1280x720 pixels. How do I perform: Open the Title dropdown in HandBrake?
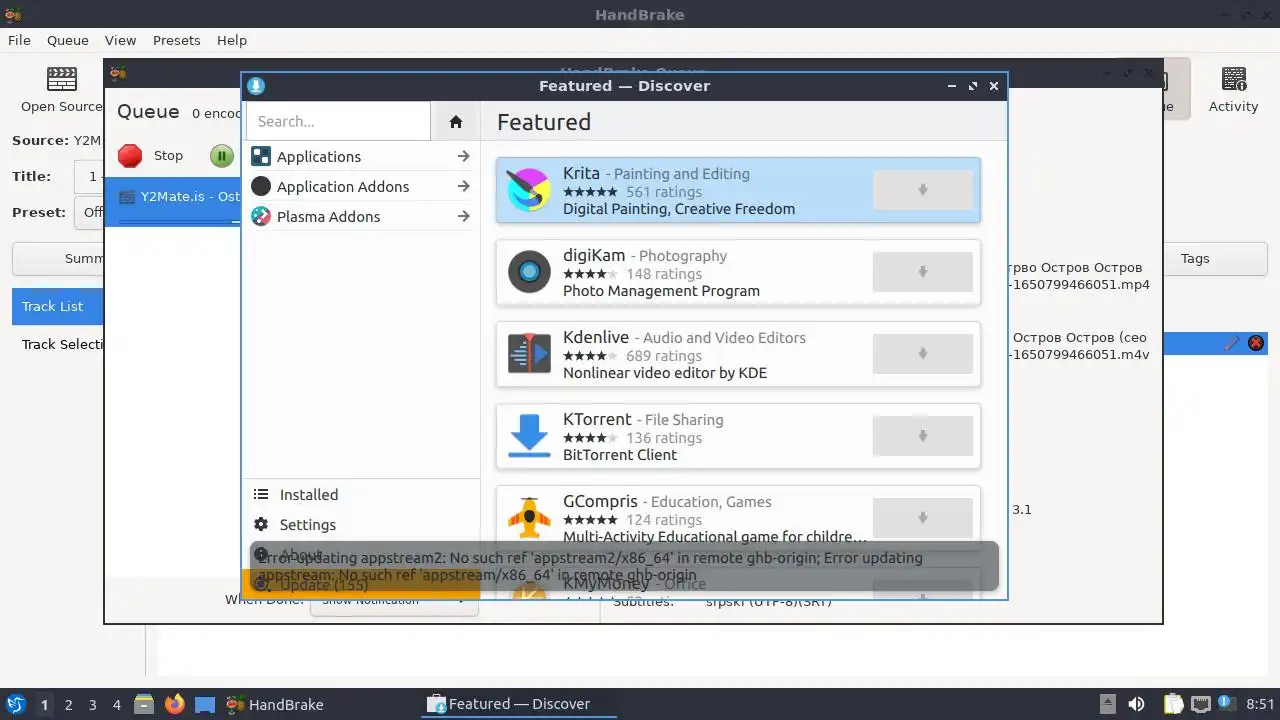click(x=89, y=177)
